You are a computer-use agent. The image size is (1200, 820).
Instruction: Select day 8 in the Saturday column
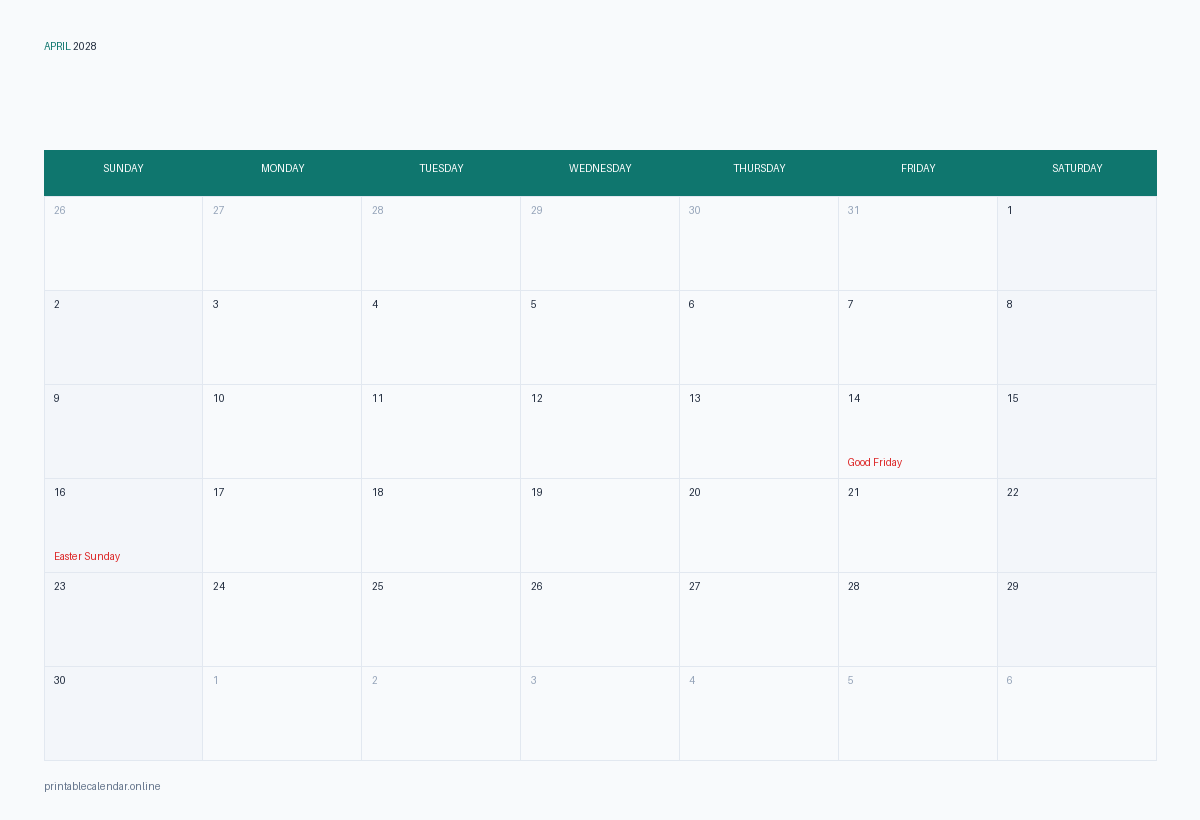tap(1077, 337)
